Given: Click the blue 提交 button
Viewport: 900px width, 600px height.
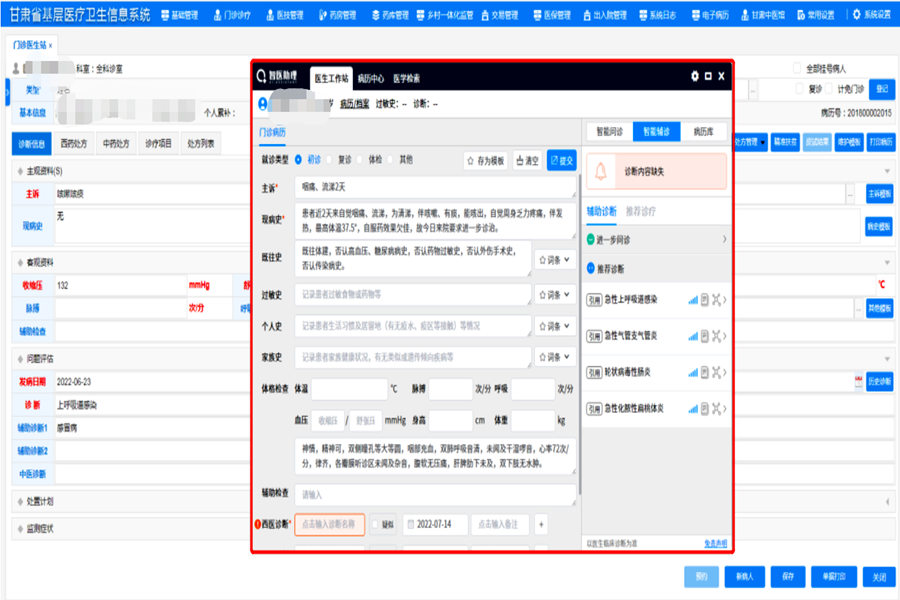Looking at the screenshot, I should click(x=561, y=160).
